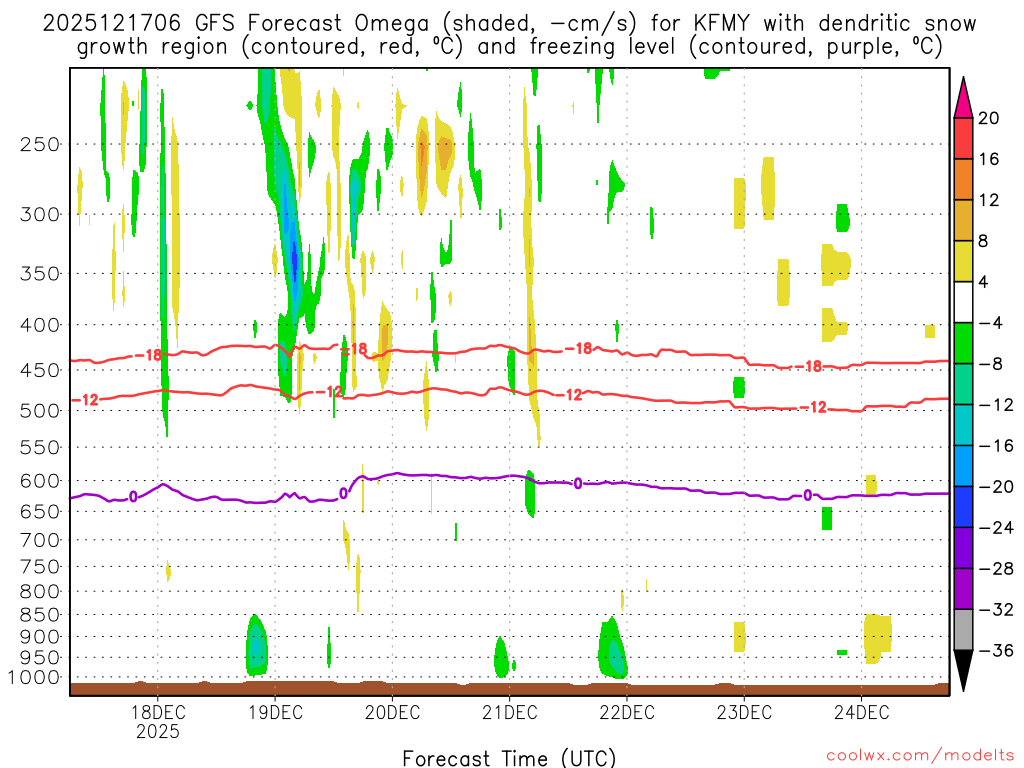Click the Forecast Time (UTC) axis title

coord(509,758)
